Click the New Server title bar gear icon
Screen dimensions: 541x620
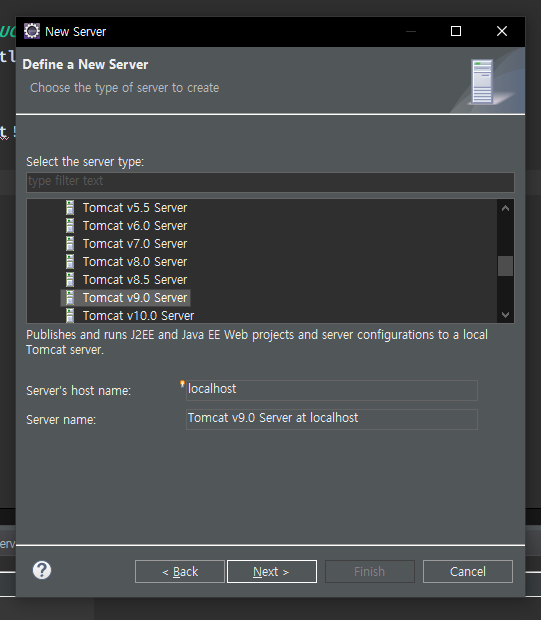[x=32, y=31]
